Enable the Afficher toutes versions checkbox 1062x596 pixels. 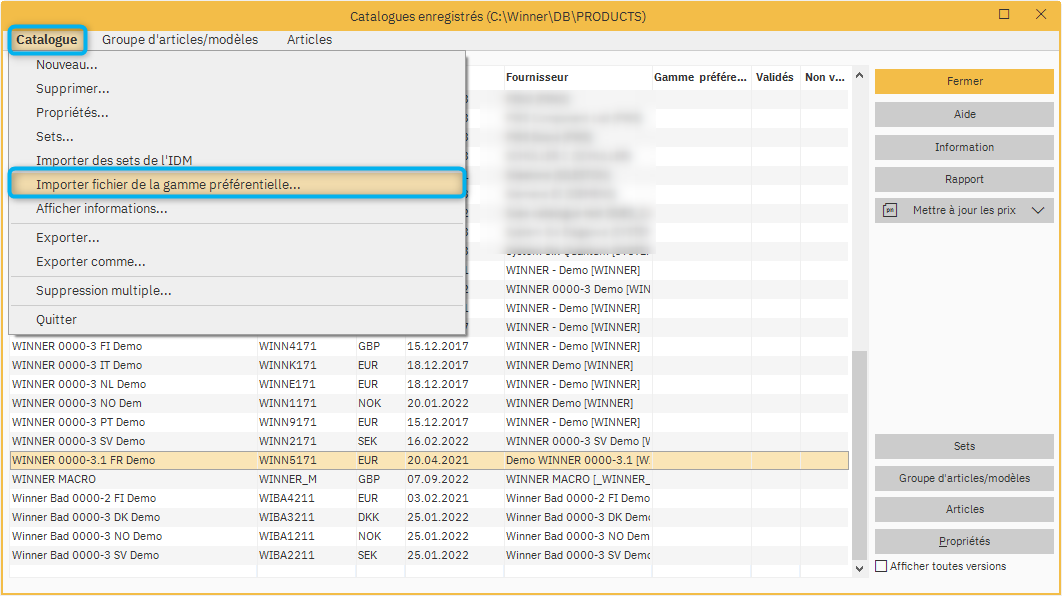(x=881, y=566)
